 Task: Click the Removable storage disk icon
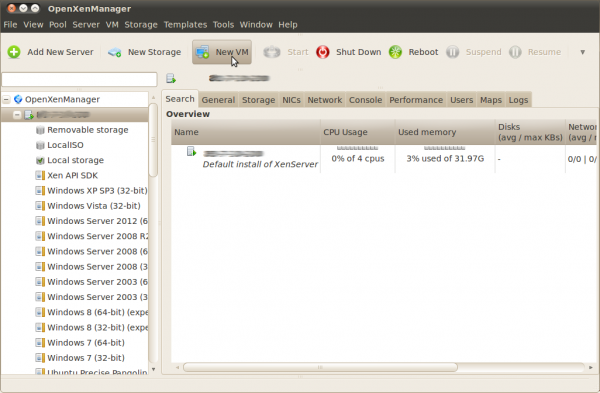pos(40,130)
